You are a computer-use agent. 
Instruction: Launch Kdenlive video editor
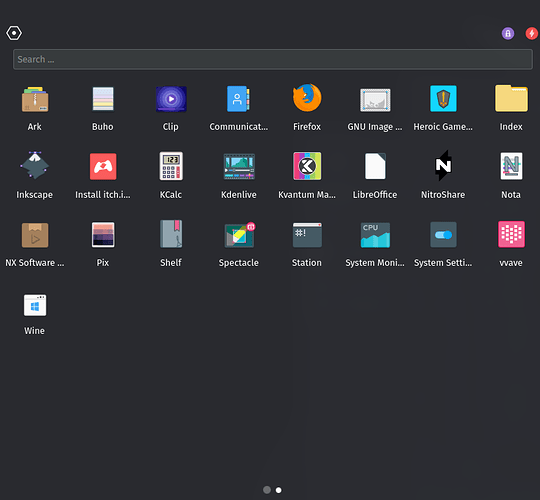[x=239, y=167]
